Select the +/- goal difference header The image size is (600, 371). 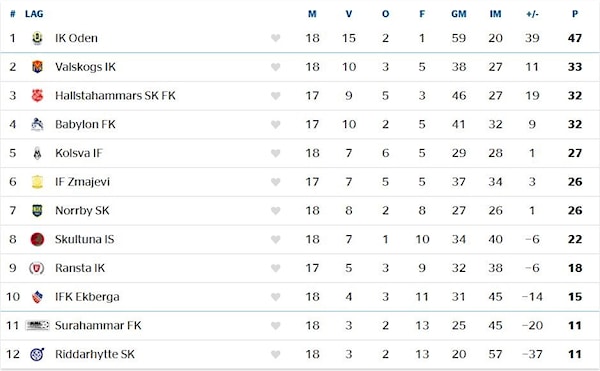click(532, 14)
